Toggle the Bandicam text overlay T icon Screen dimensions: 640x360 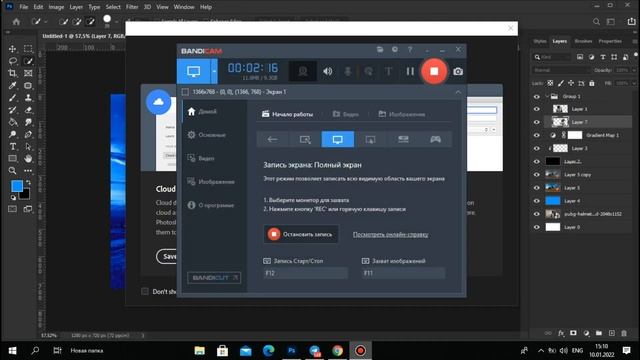[389, 71]
